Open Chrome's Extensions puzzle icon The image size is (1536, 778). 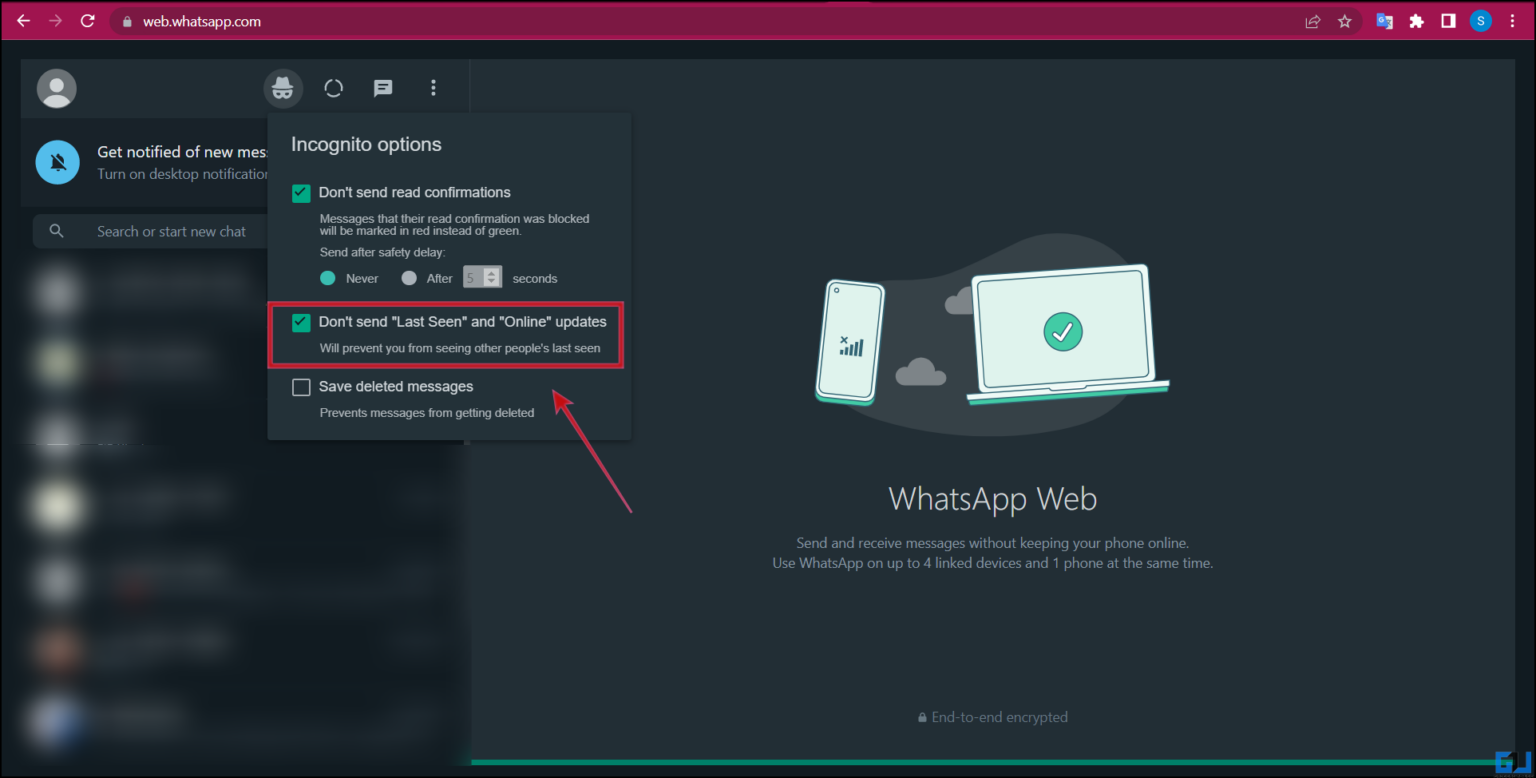click(1417, 20)
